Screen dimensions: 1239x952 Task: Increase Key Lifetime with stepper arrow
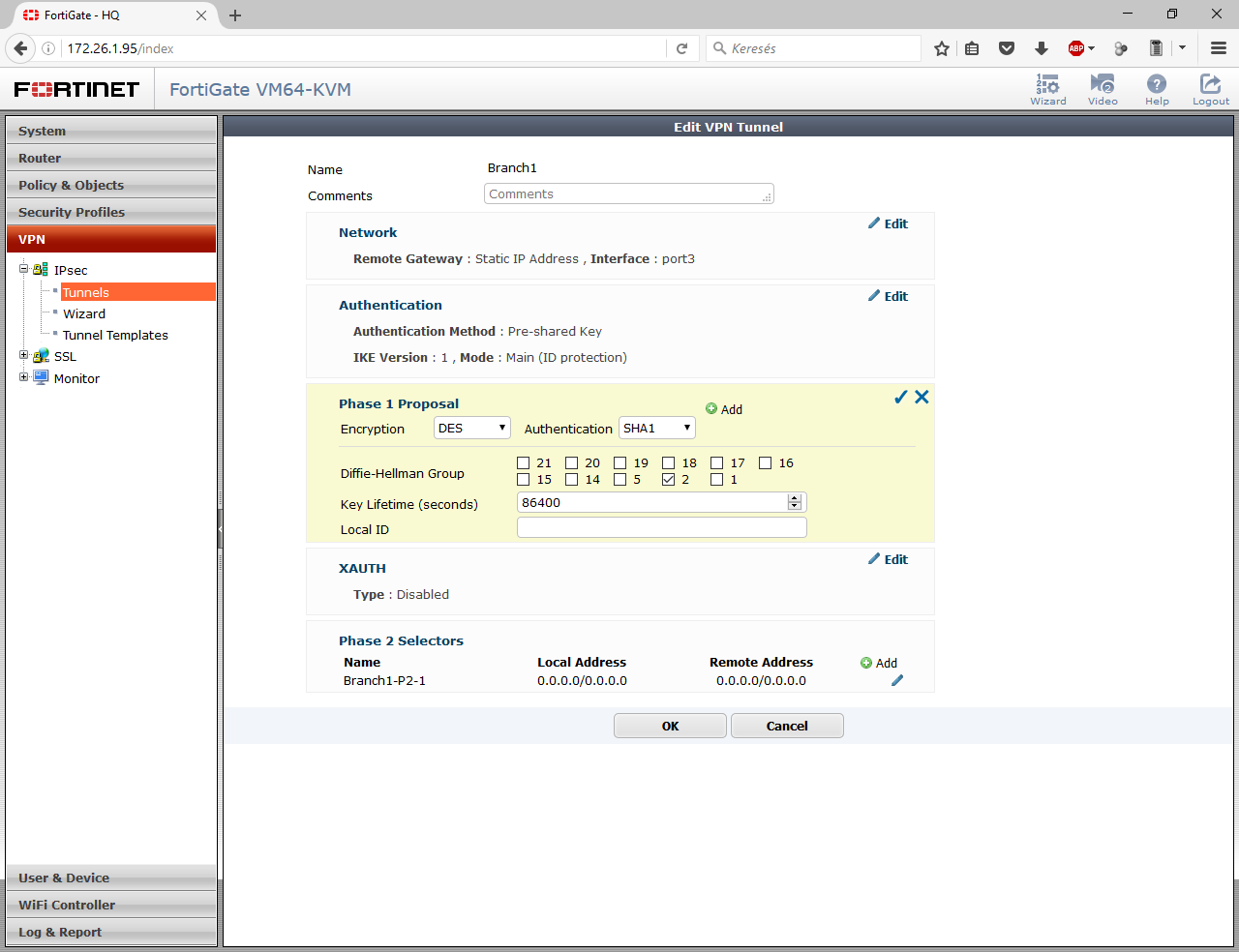tap(795, 498)
